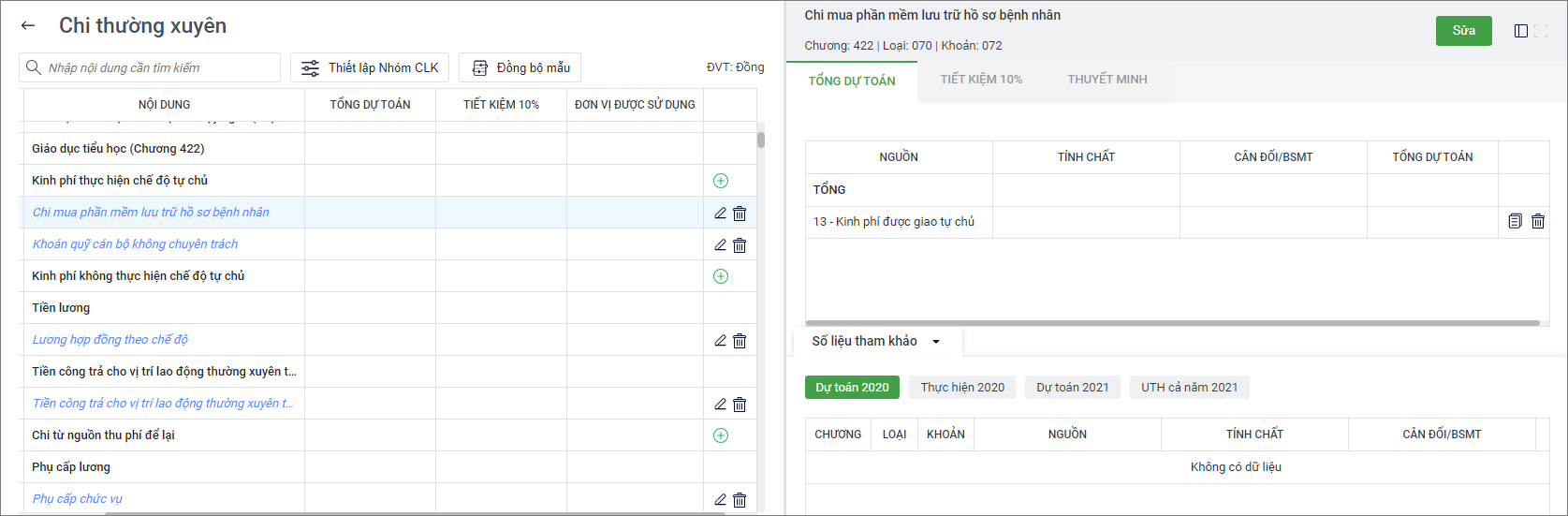Click the green Sửa button
This screenshot has height=516, width=1568.
click(1463, 31)
